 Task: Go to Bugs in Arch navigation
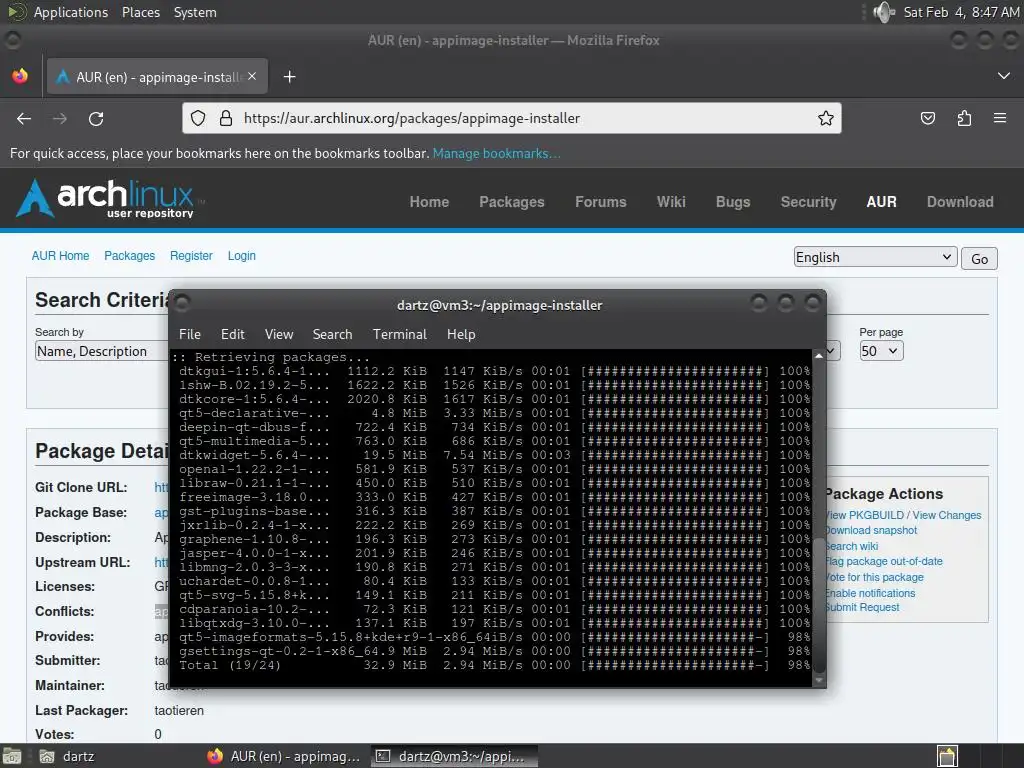[x=733, y=202]
